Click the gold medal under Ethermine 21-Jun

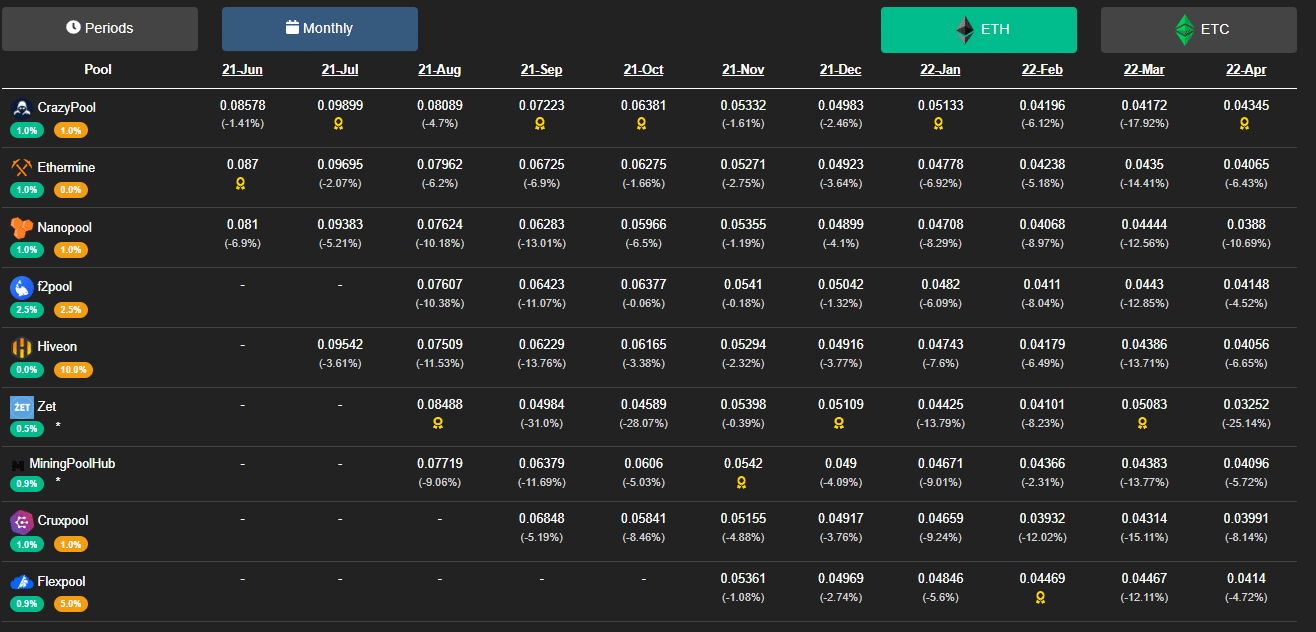pos(241,184)
